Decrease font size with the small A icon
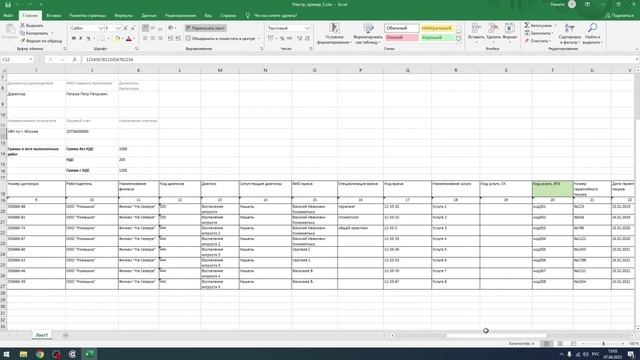Viewport: 640px width, 360px height. (x=133, y=28)
